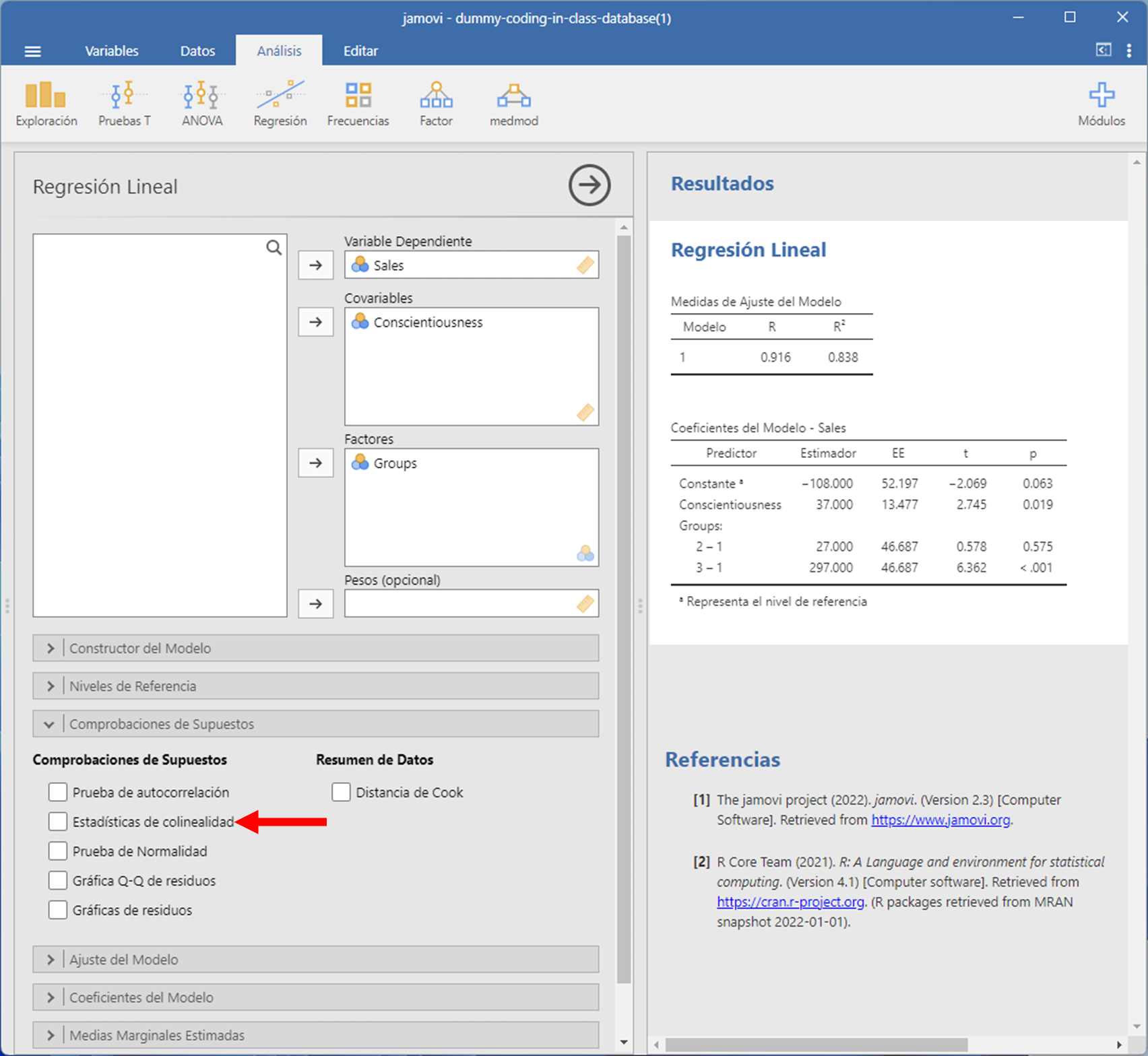
Task: Enable Estadísticas de colinealidad checkbox
Action: tap(58, 822)
